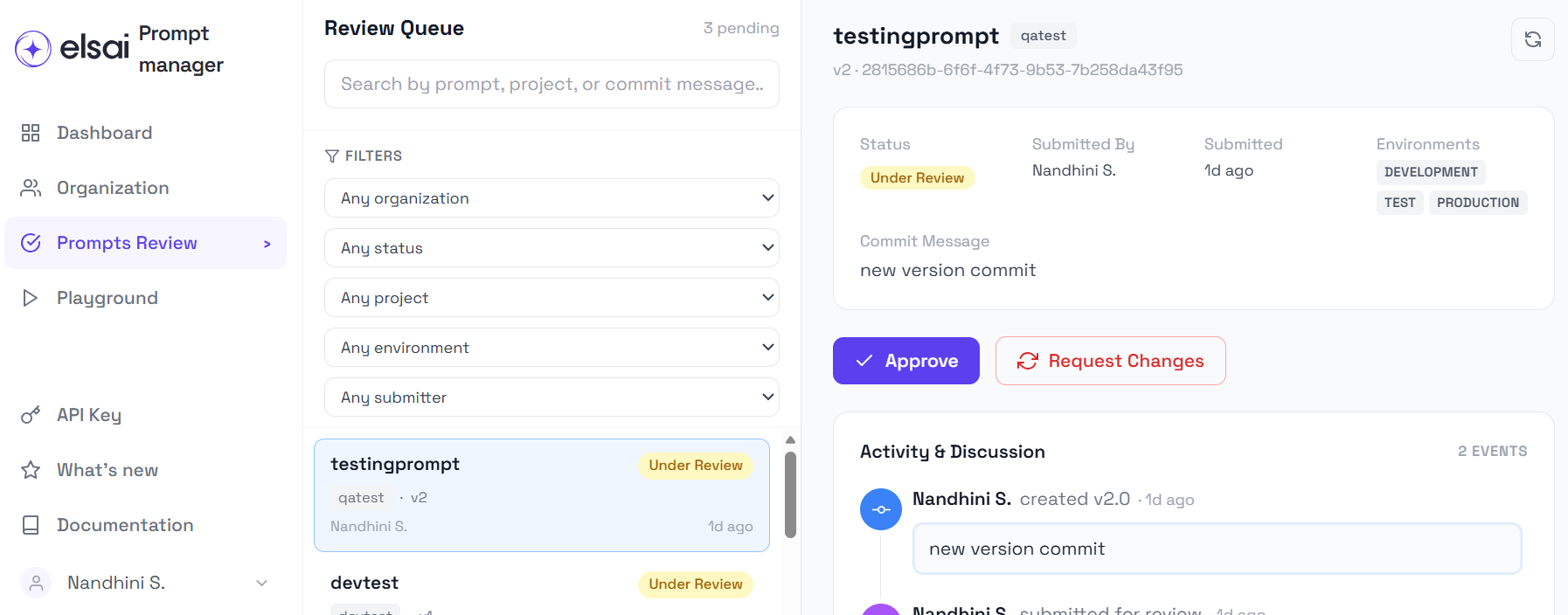Click Commit Message text new version commit
Image resolution: width=1568 pixels, height=615 pixels.
tap(947, 271)
